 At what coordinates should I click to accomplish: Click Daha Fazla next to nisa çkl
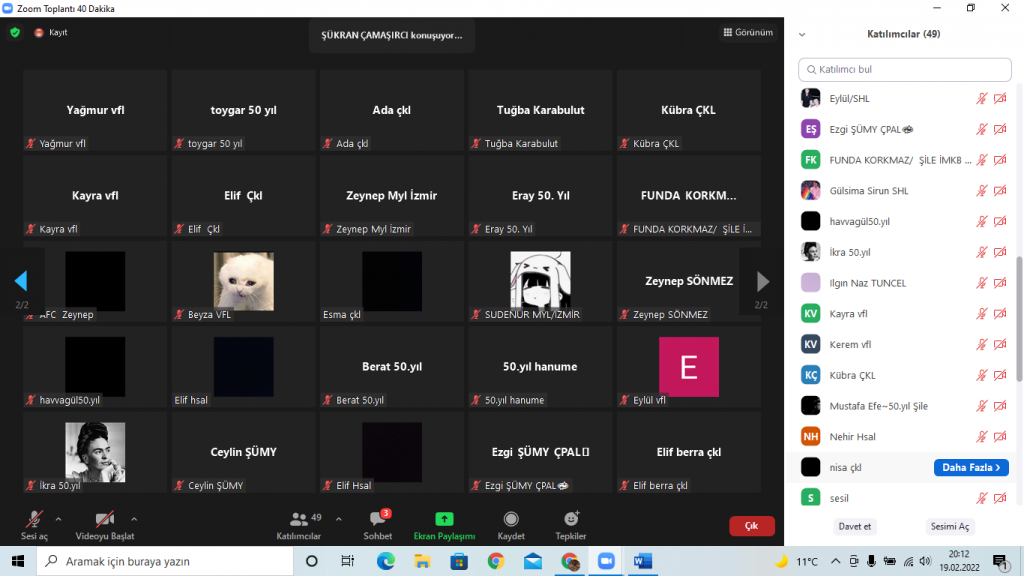(970, 467)
